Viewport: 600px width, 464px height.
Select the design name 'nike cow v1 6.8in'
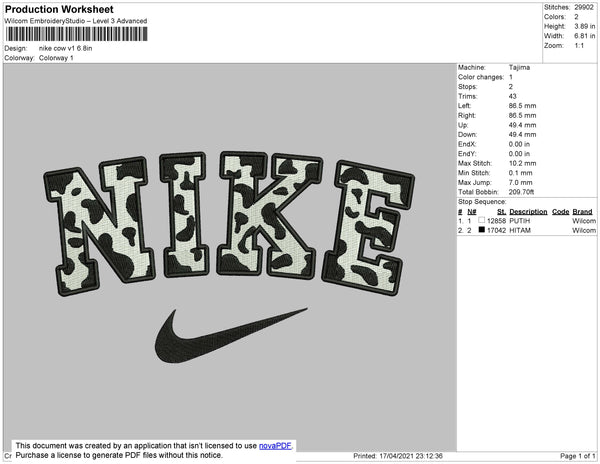pyautogui.click(x=65, y=48)
